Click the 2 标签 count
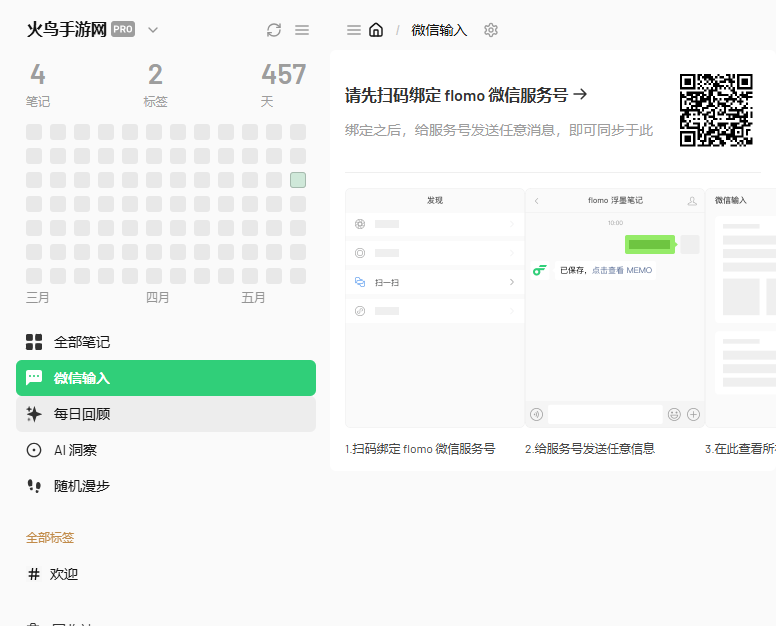This screenshot has width=776, height=626. pyautogui.click(x=155, y=85)
